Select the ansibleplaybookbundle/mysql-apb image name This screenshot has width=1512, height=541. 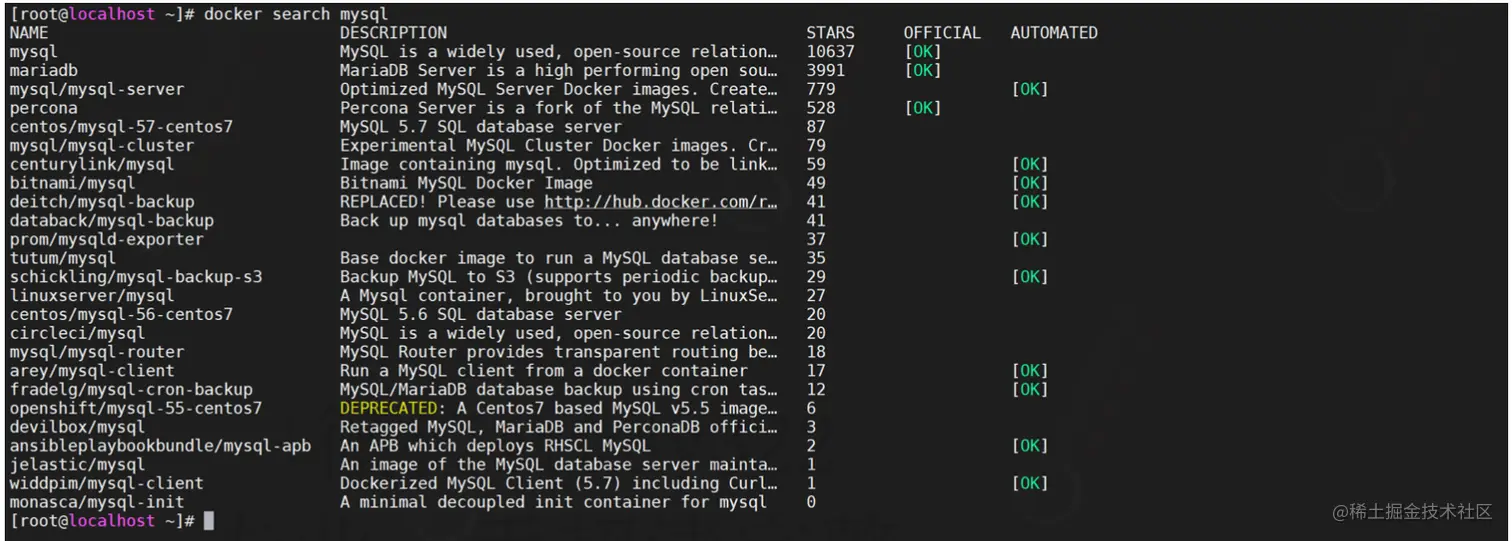(160, 446)
